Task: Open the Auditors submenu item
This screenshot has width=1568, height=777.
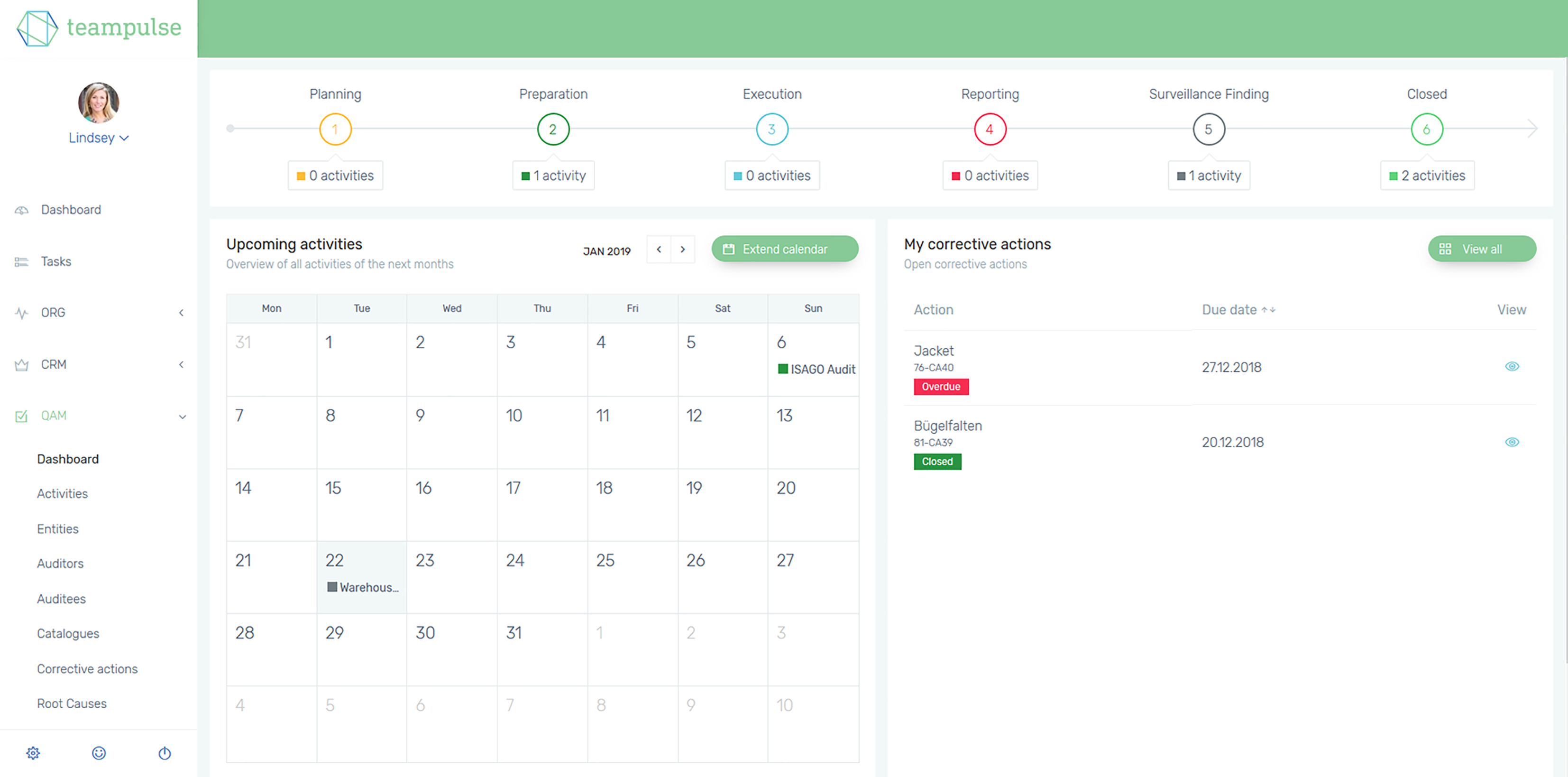Action: point(60,564)
